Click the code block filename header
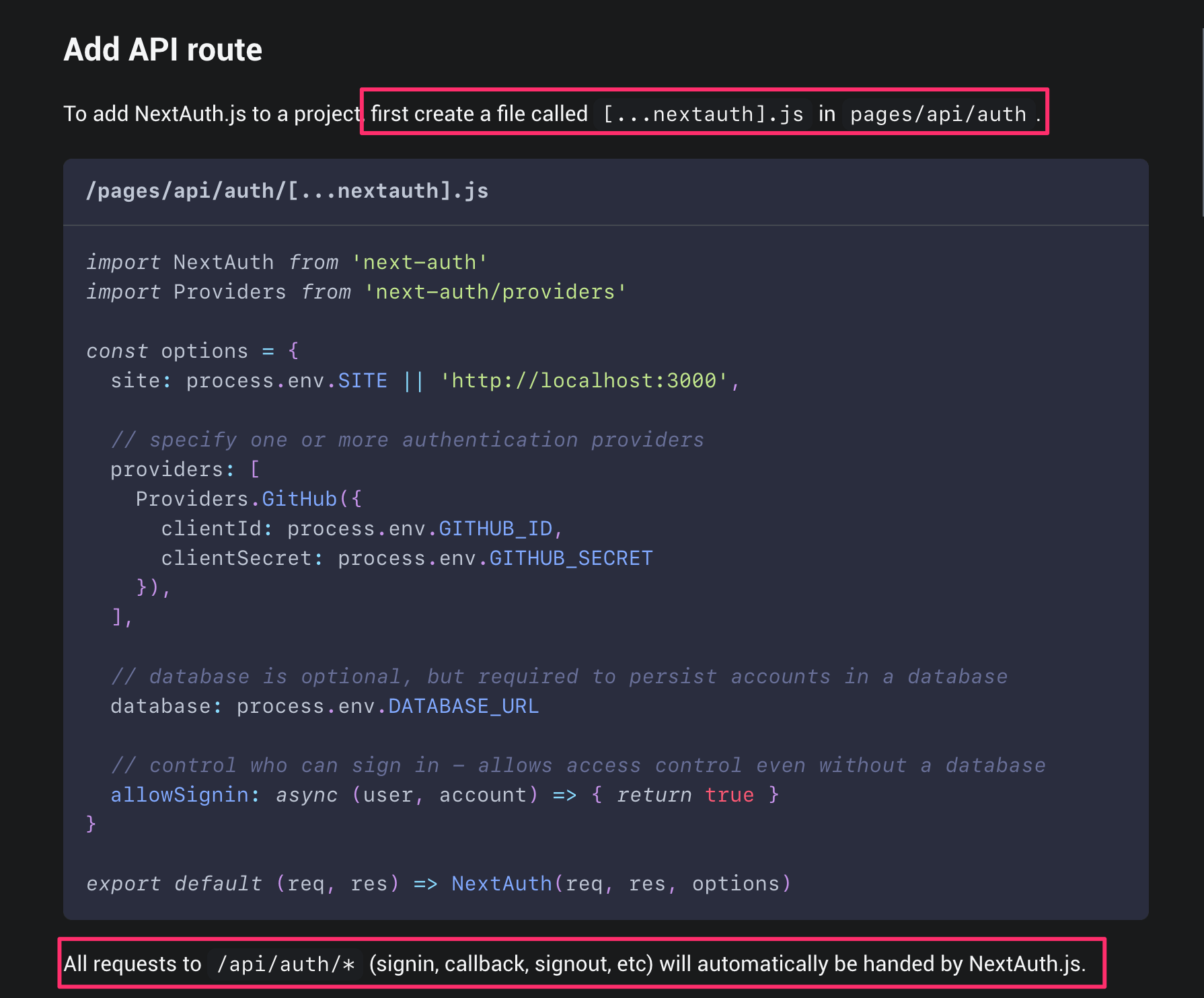 click(287, 191)
